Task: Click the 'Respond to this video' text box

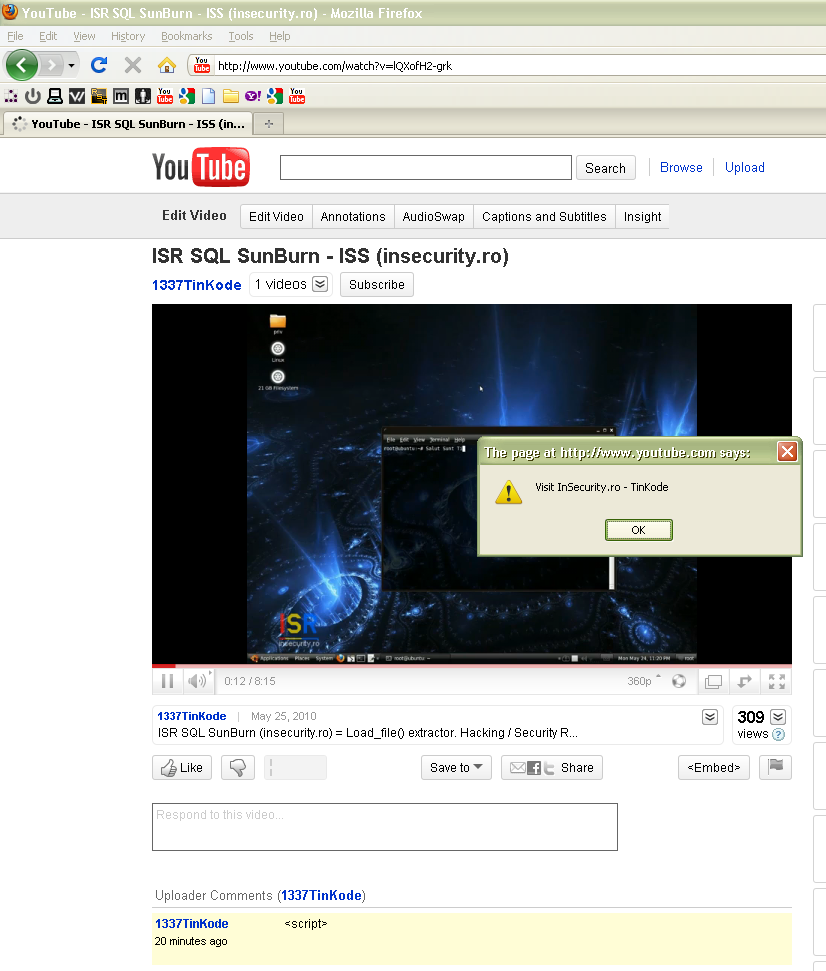Action: coord(385,827)
